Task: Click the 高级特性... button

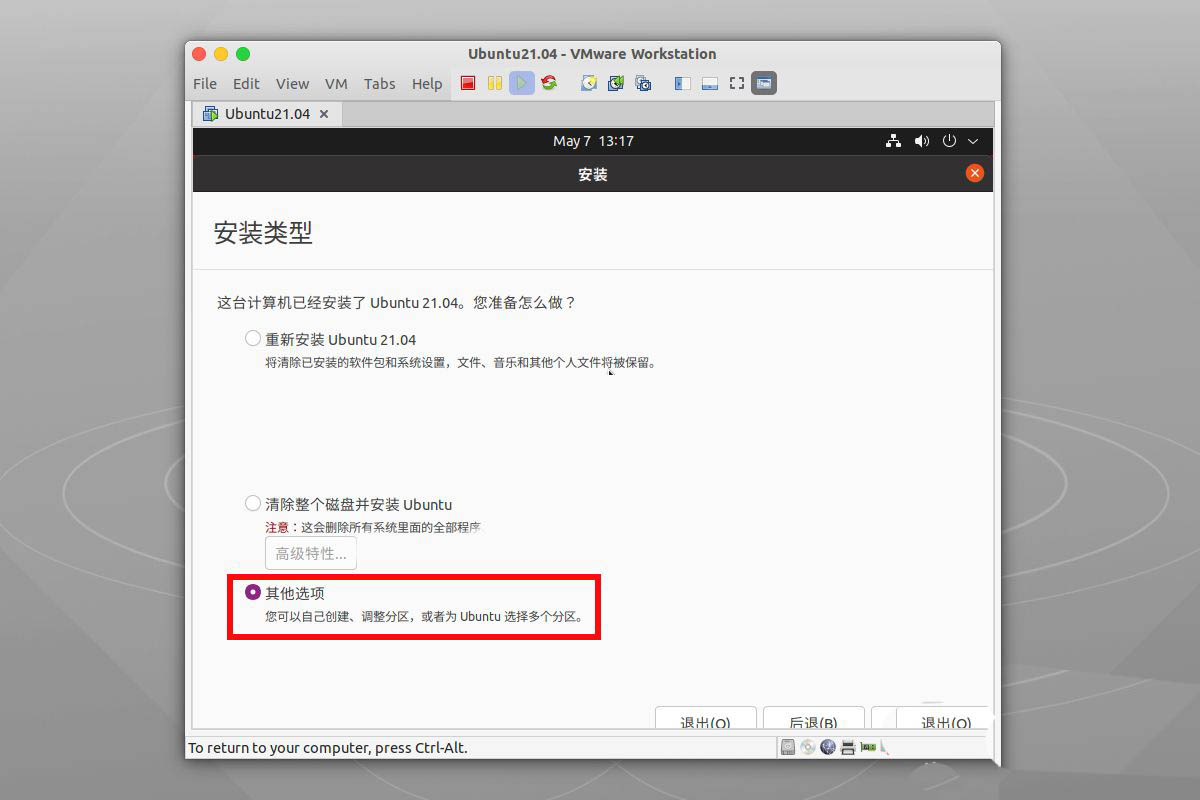Action: (x=311, y=553)
